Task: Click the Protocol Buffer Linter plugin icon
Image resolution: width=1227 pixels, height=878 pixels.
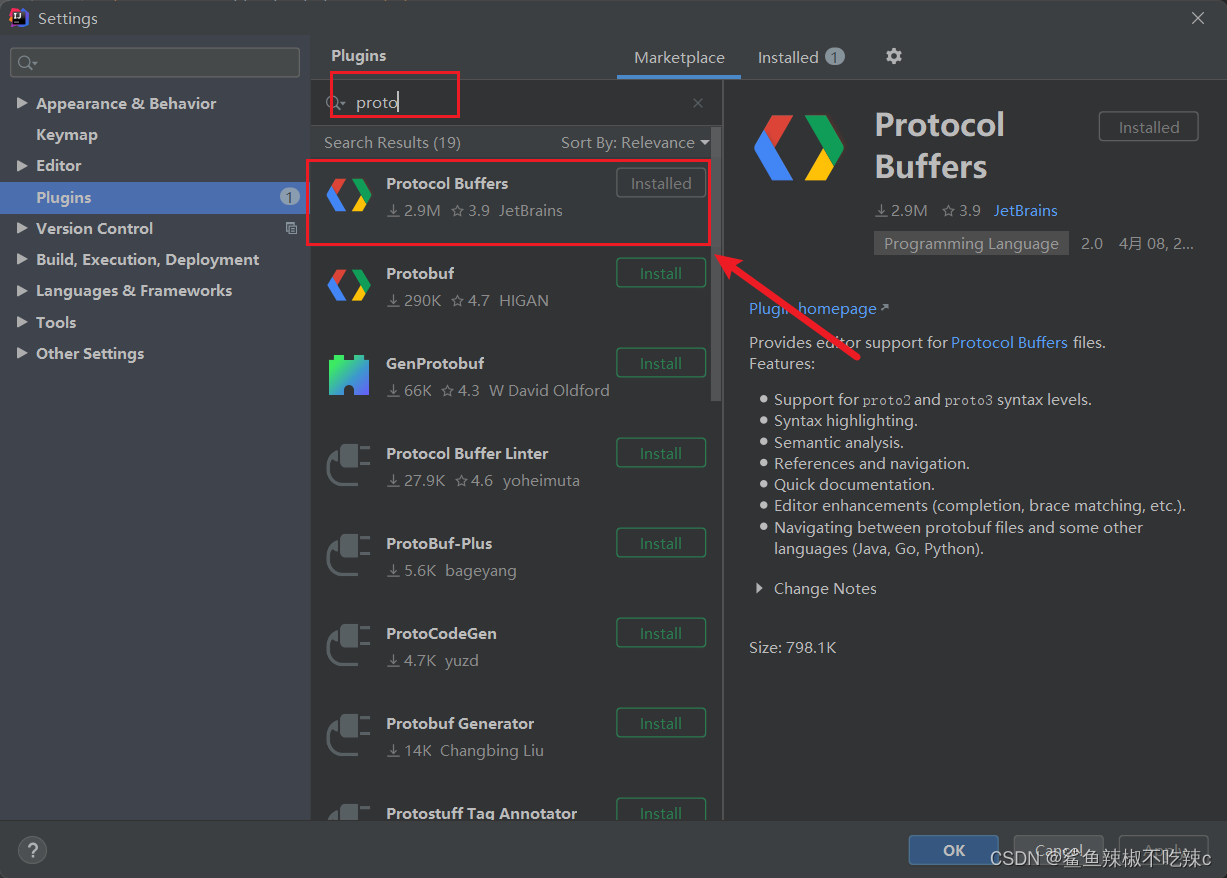Action: click(348, 465)
